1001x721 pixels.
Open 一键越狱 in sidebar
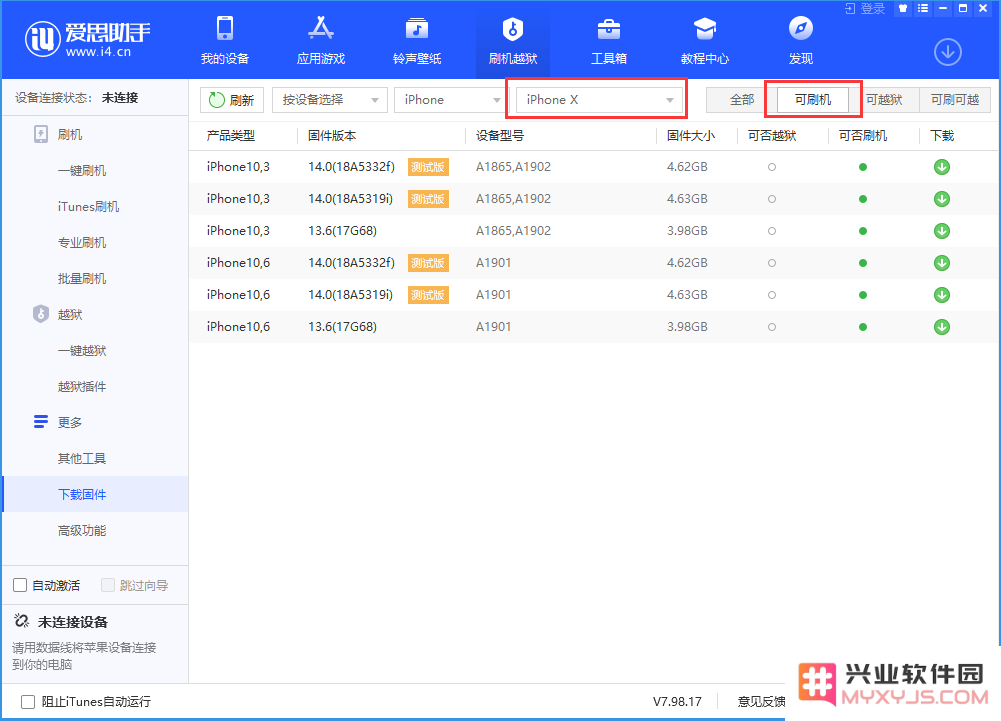point(82,351)
